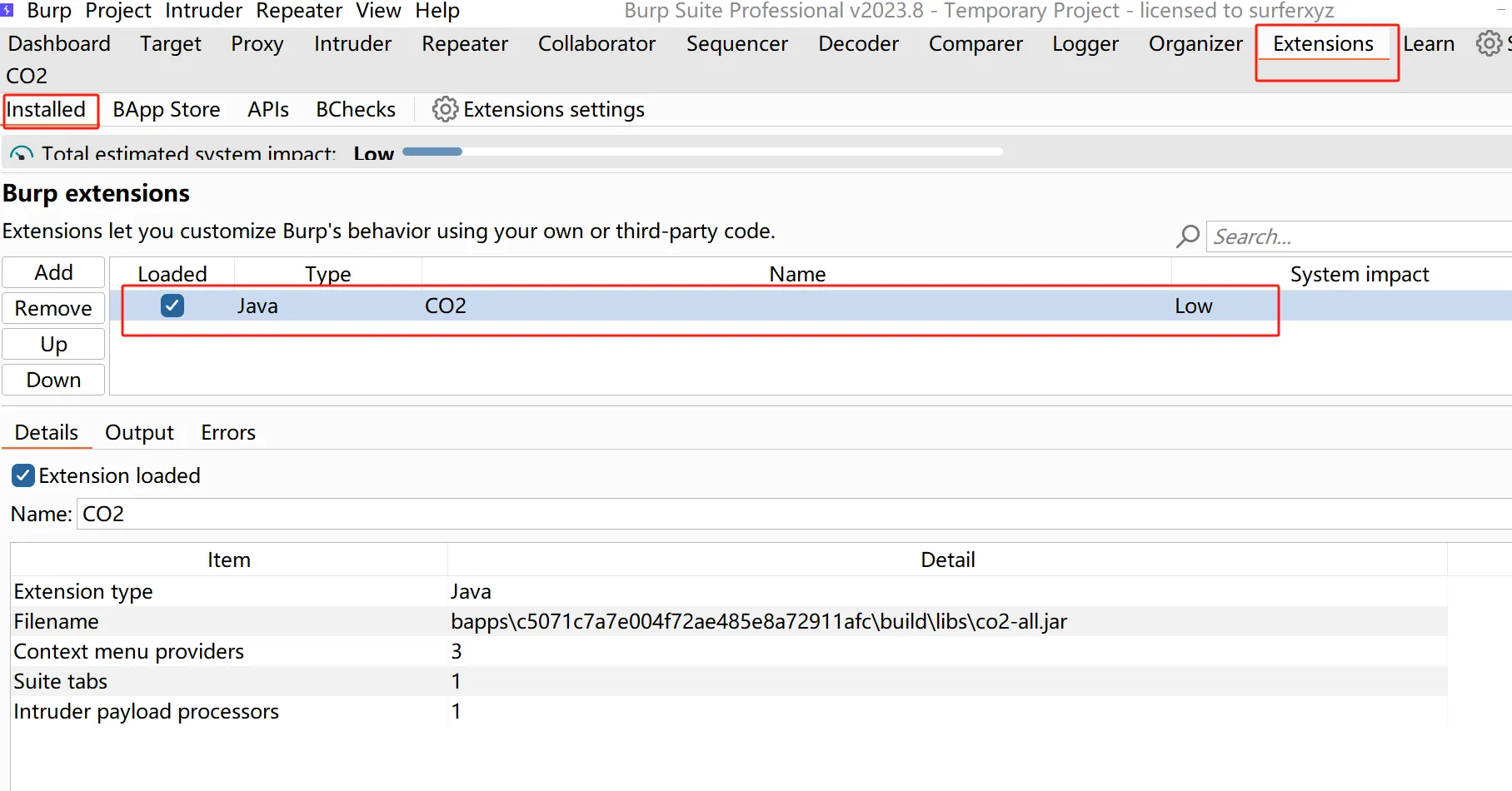Sort by the Loaded column header
Screen dimensions: 1512x791
pyautogui.click(x=172, y=274)
